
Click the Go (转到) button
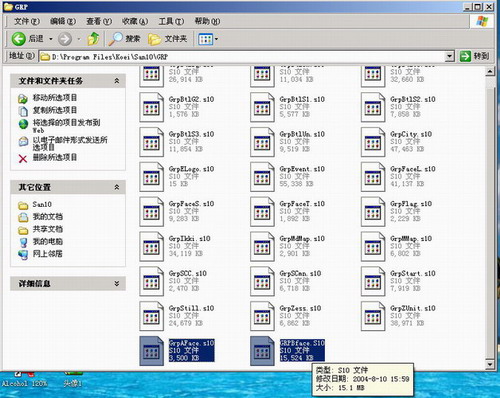click(x=474, y=56)
